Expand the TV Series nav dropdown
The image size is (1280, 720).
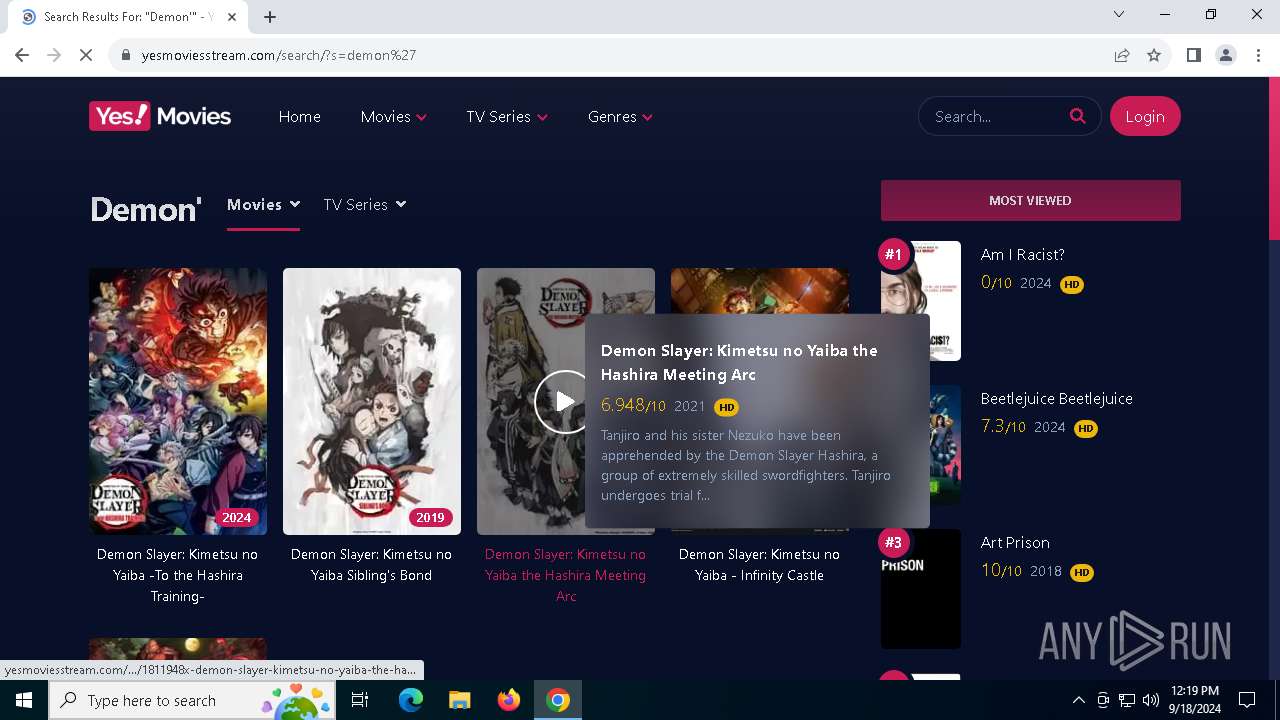click(507, 116)
